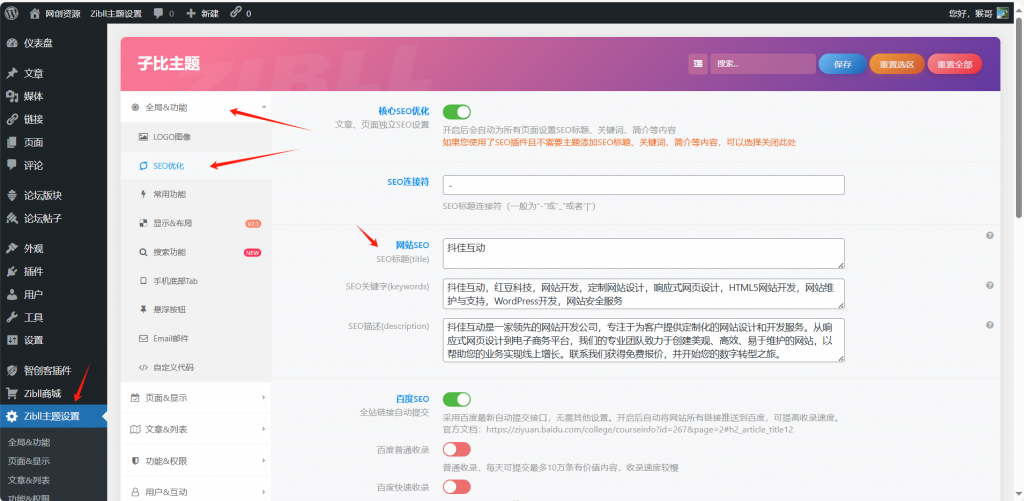
Task: Open the LOGO图像 tab
Action: pos(196,137)
